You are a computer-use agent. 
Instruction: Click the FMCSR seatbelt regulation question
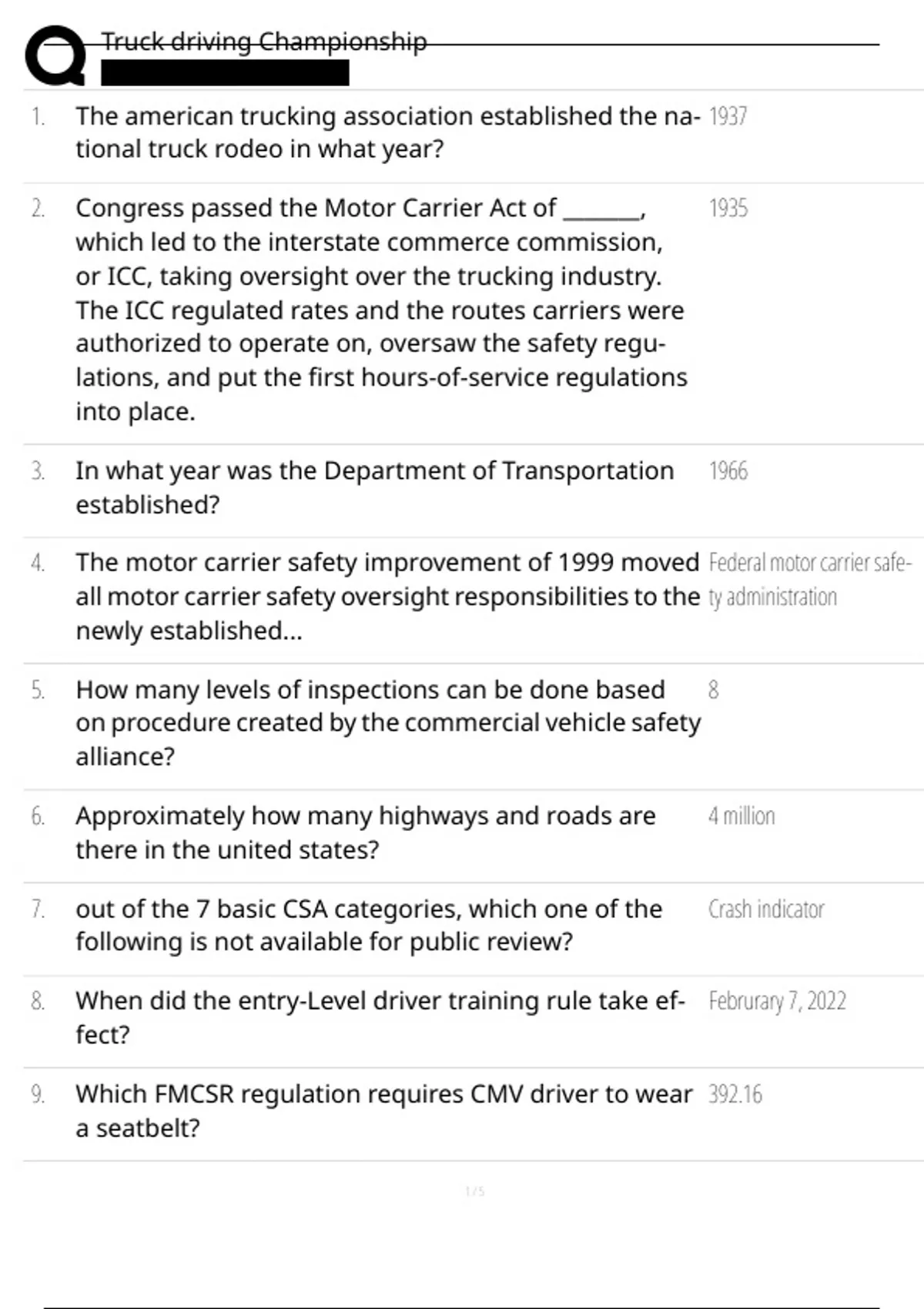[x=383, y=1111]
